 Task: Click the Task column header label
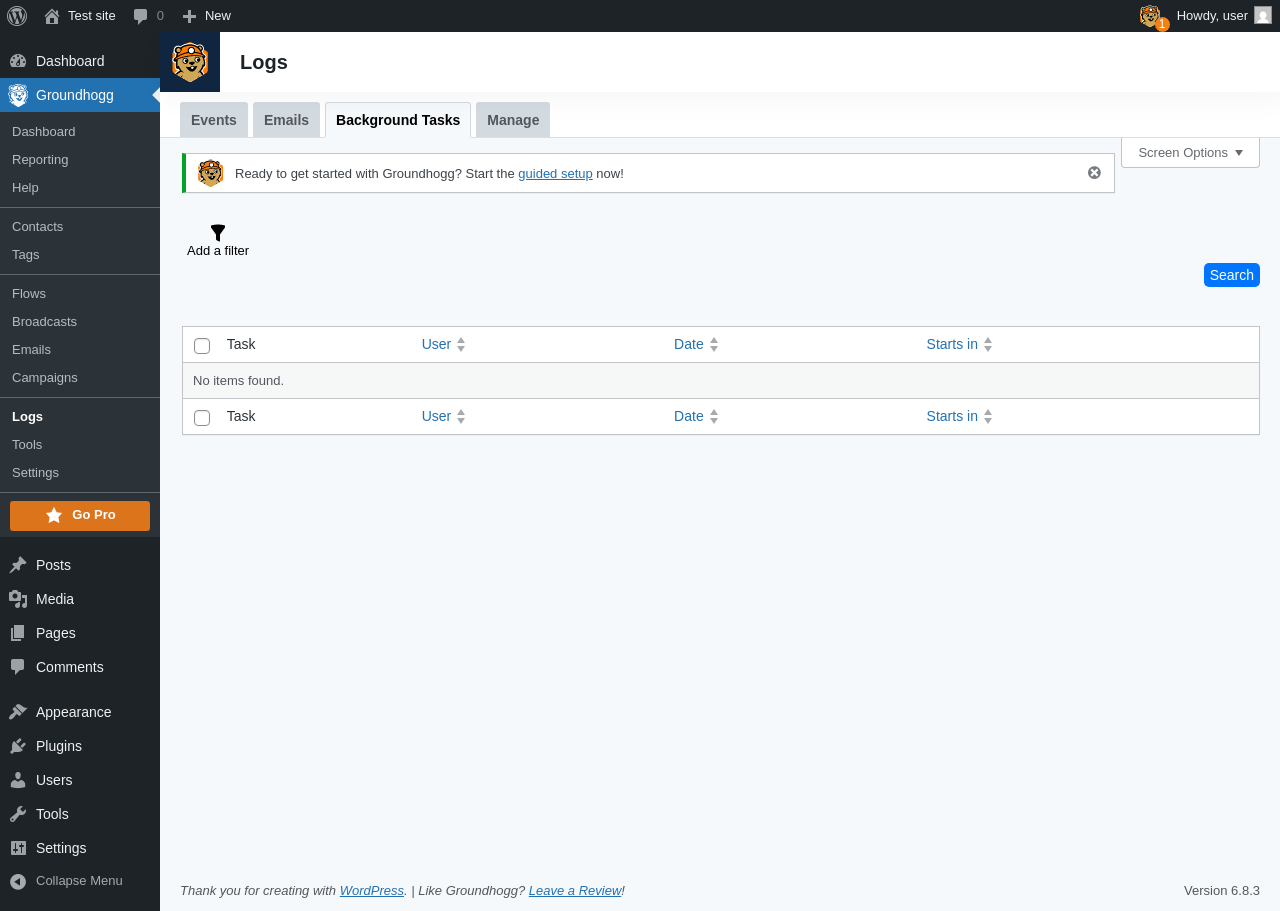click(x=241, y=344)
